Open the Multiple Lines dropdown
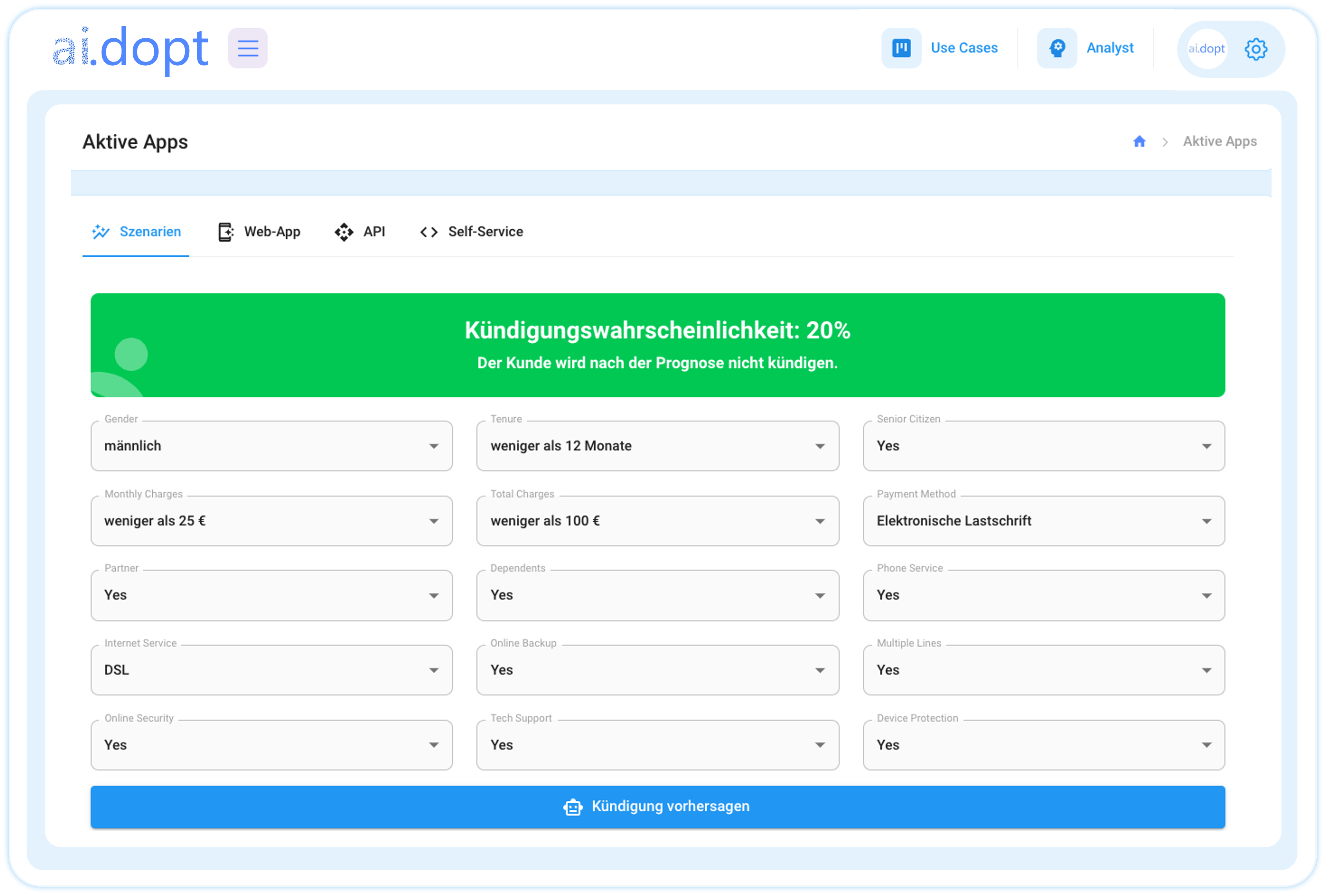The height and width of the screenshot is (896, 1325). (1043, 670)
